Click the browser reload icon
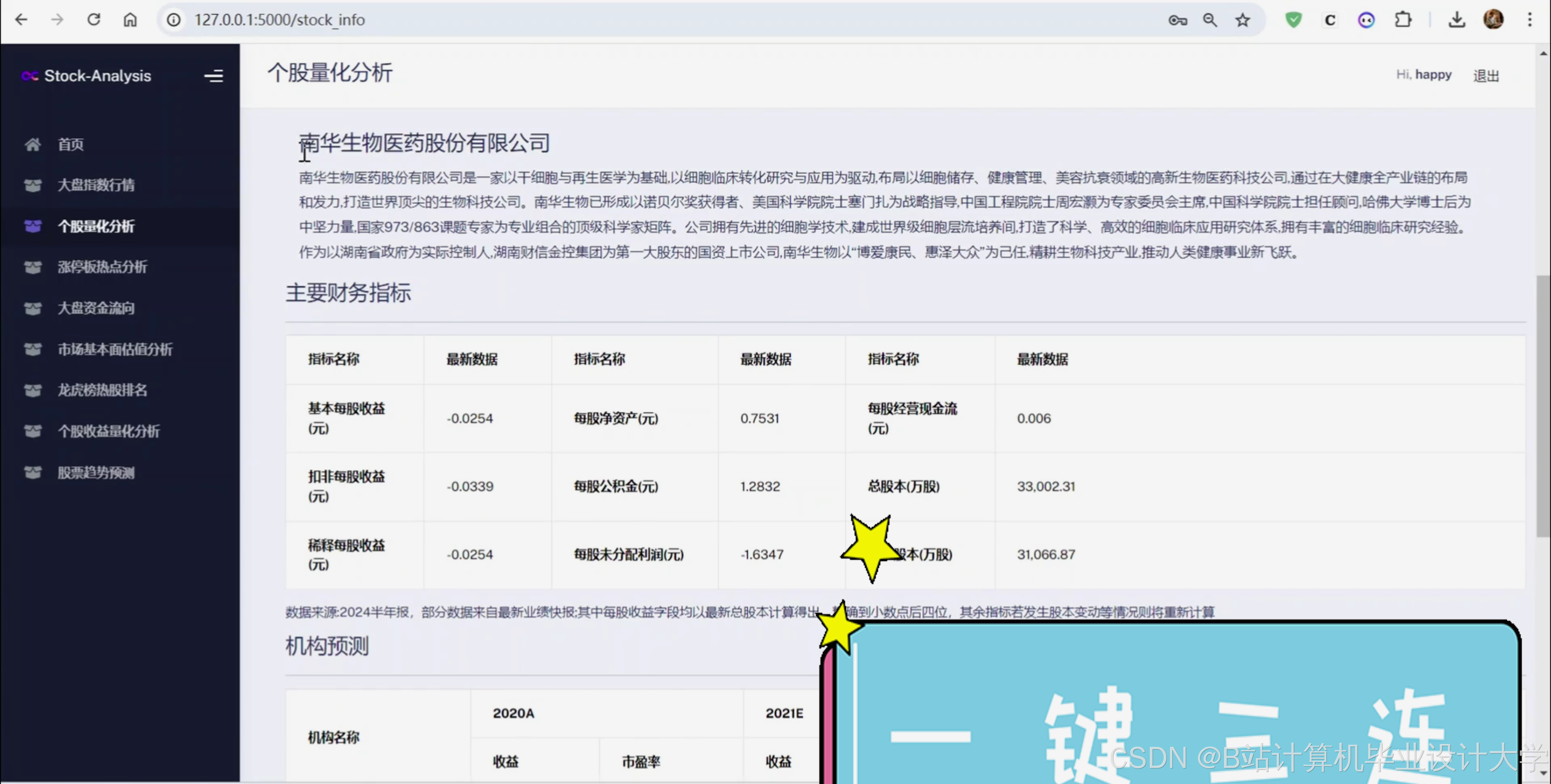 (x=94, y=20)
